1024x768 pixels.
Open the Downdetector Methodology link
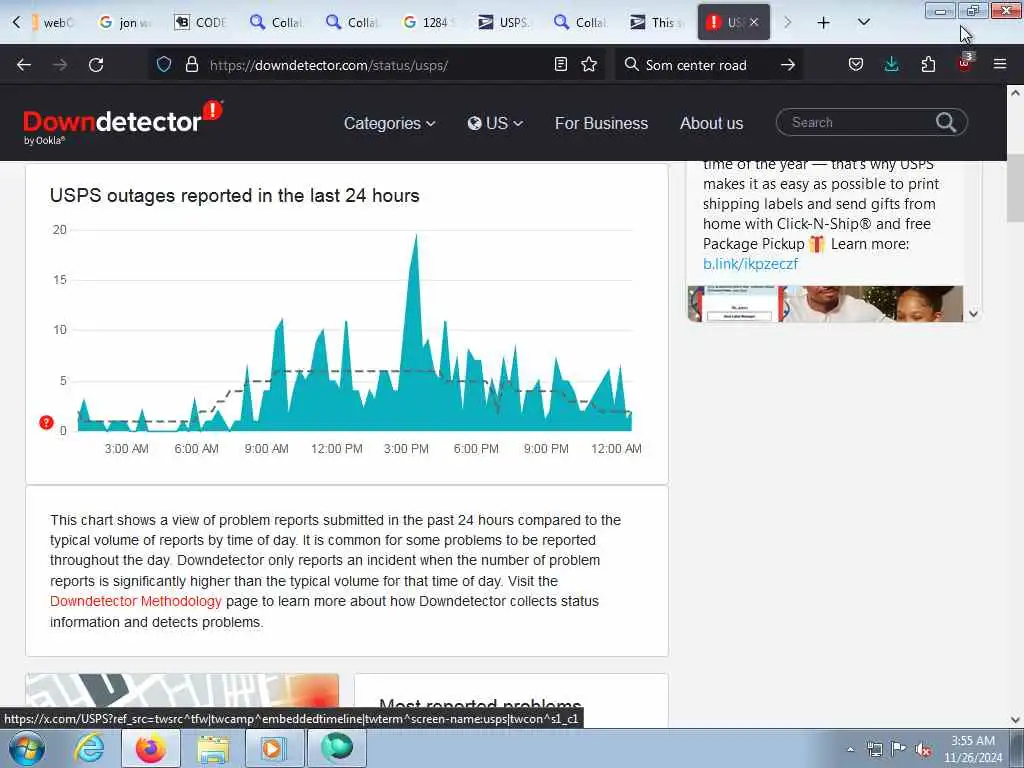pyautogui.click(x=136, y=601)
